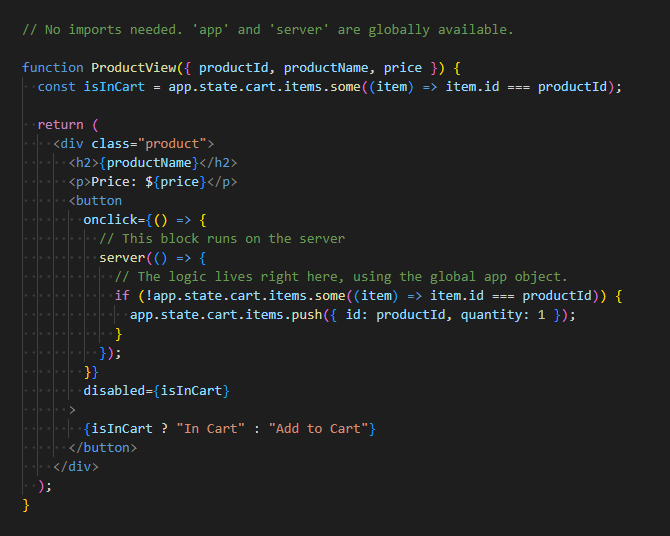Click the closing </div> tag
The image size is (670, 536).
click(75, 467)
